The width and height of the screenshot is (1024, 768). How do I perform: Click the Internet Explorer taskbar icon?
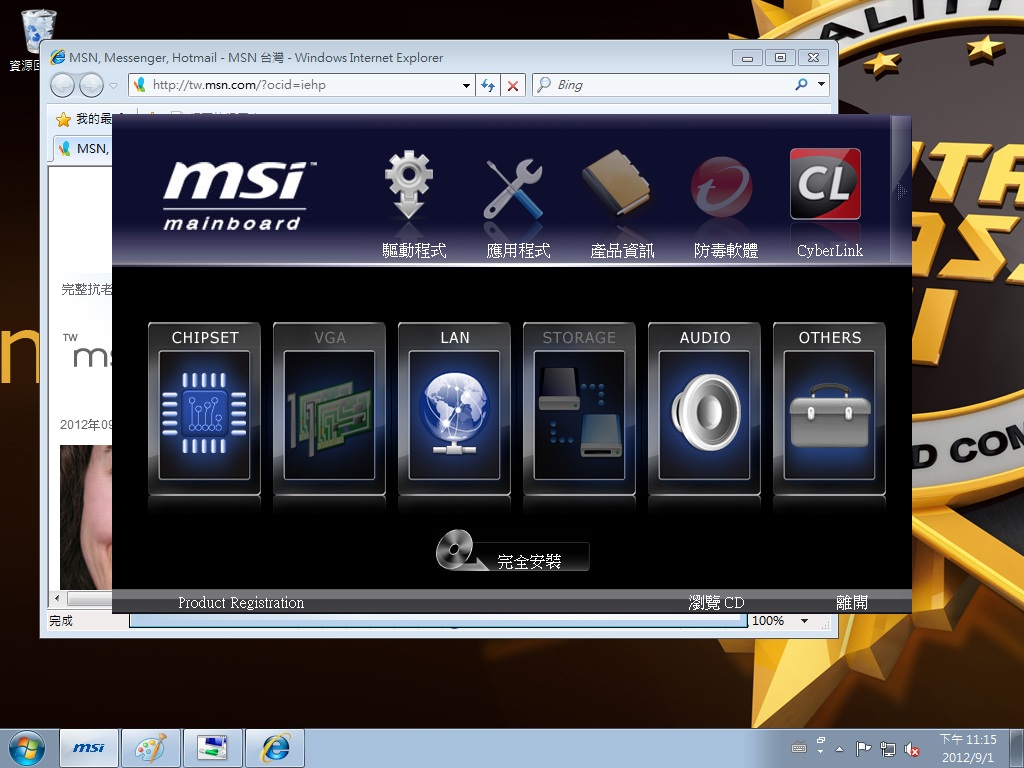pyautogui.click(x=274, y=748)
